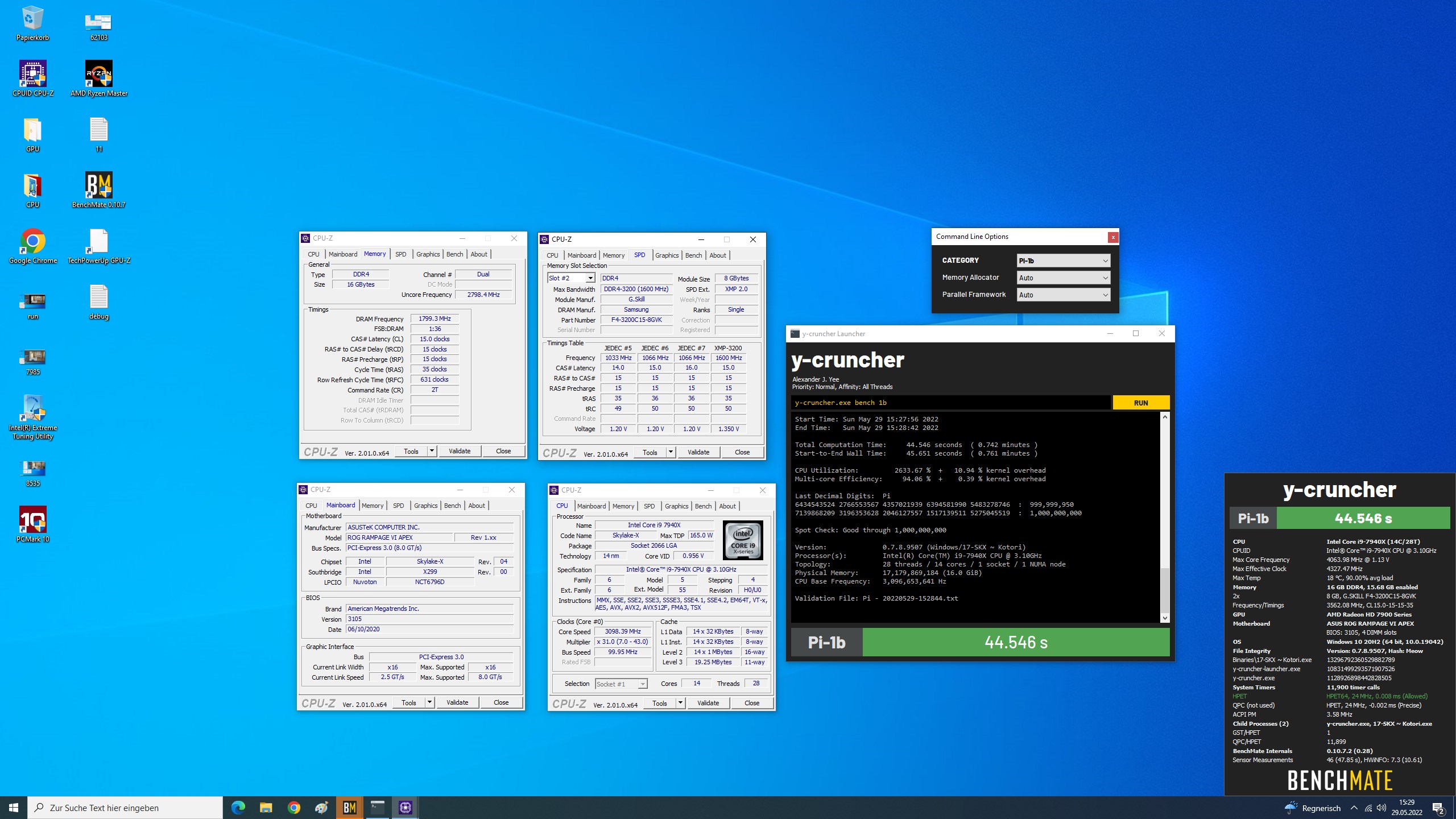This screenshot has width=1456, height=819.
Task: Click the DRAM Frequency value 1799.3 MHz
Action: click(x=435, y=318)
